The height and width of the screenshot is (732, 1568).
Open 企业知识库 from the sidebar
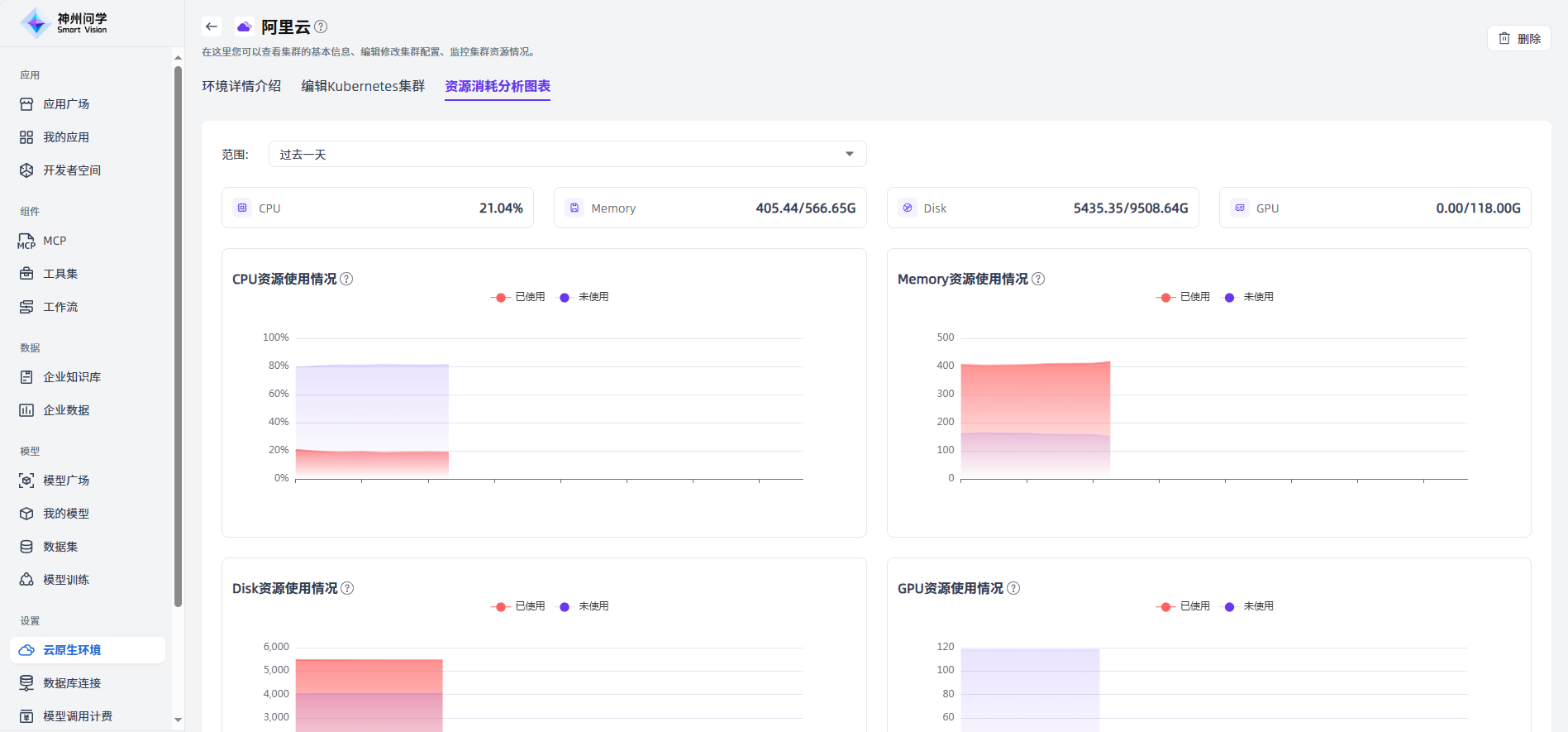point(71,377)
